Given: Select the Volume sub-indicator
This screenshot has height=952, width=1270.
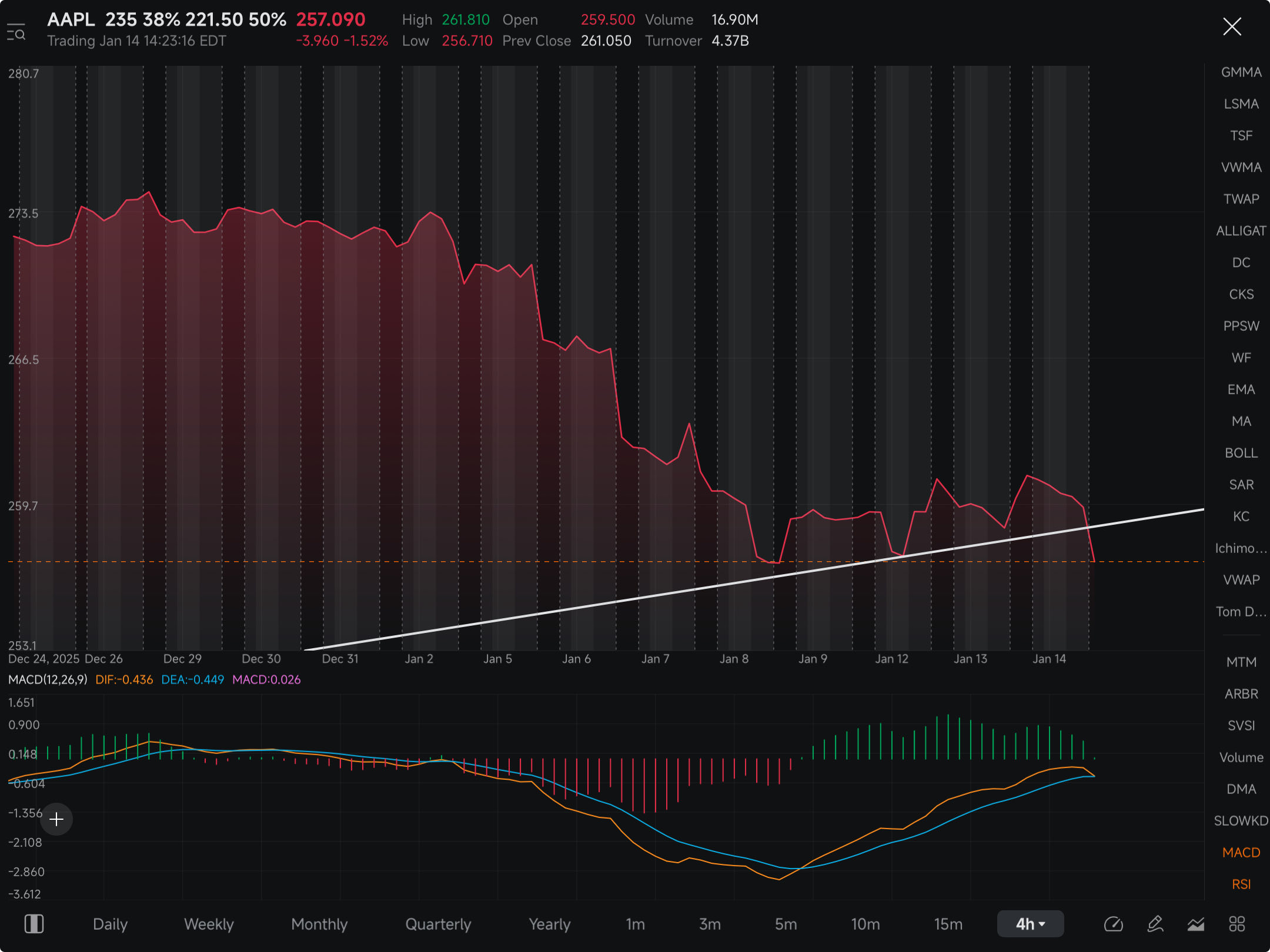Looking at the screenshot, I should pyautogui.click(x=1241, y=757).
